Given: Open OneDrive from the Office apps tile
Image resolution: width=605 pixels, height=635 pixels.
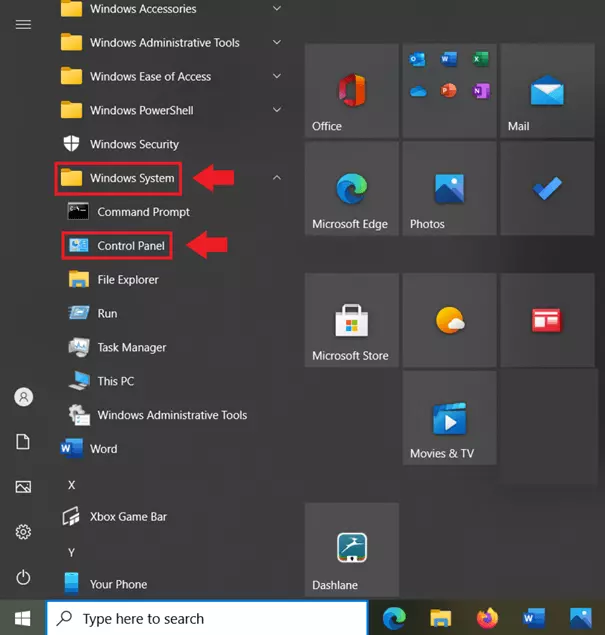Looking at the screenshot, I should (x=418, y=92).
